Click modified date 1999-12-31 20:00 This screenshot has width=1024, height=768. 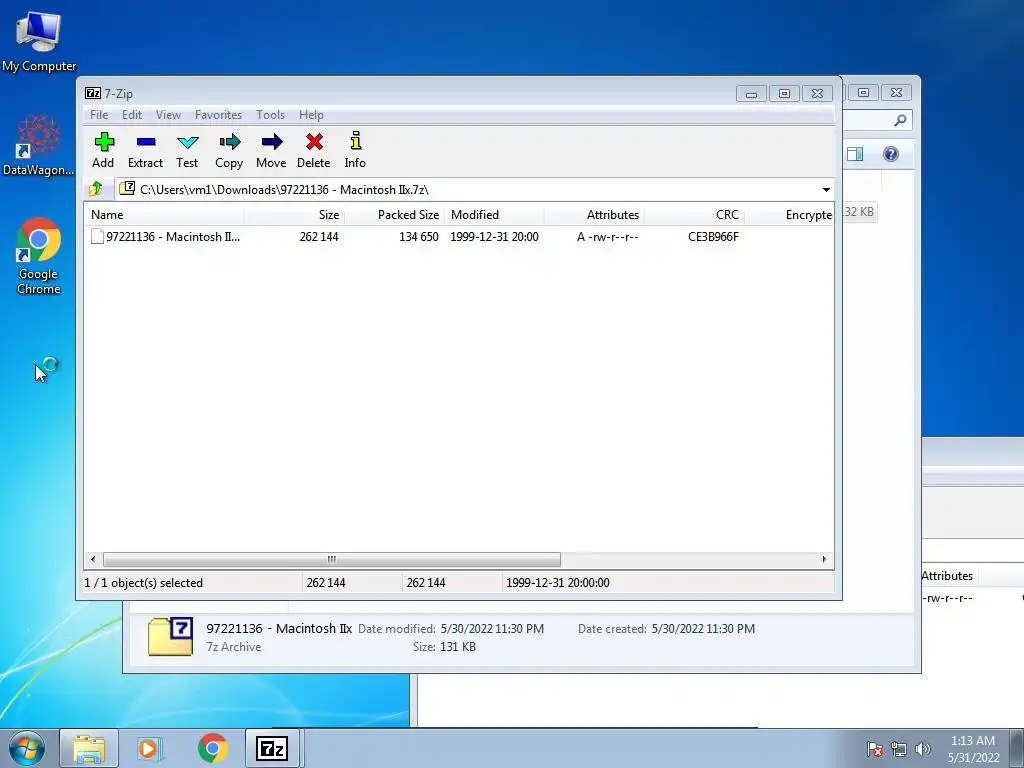494,236
